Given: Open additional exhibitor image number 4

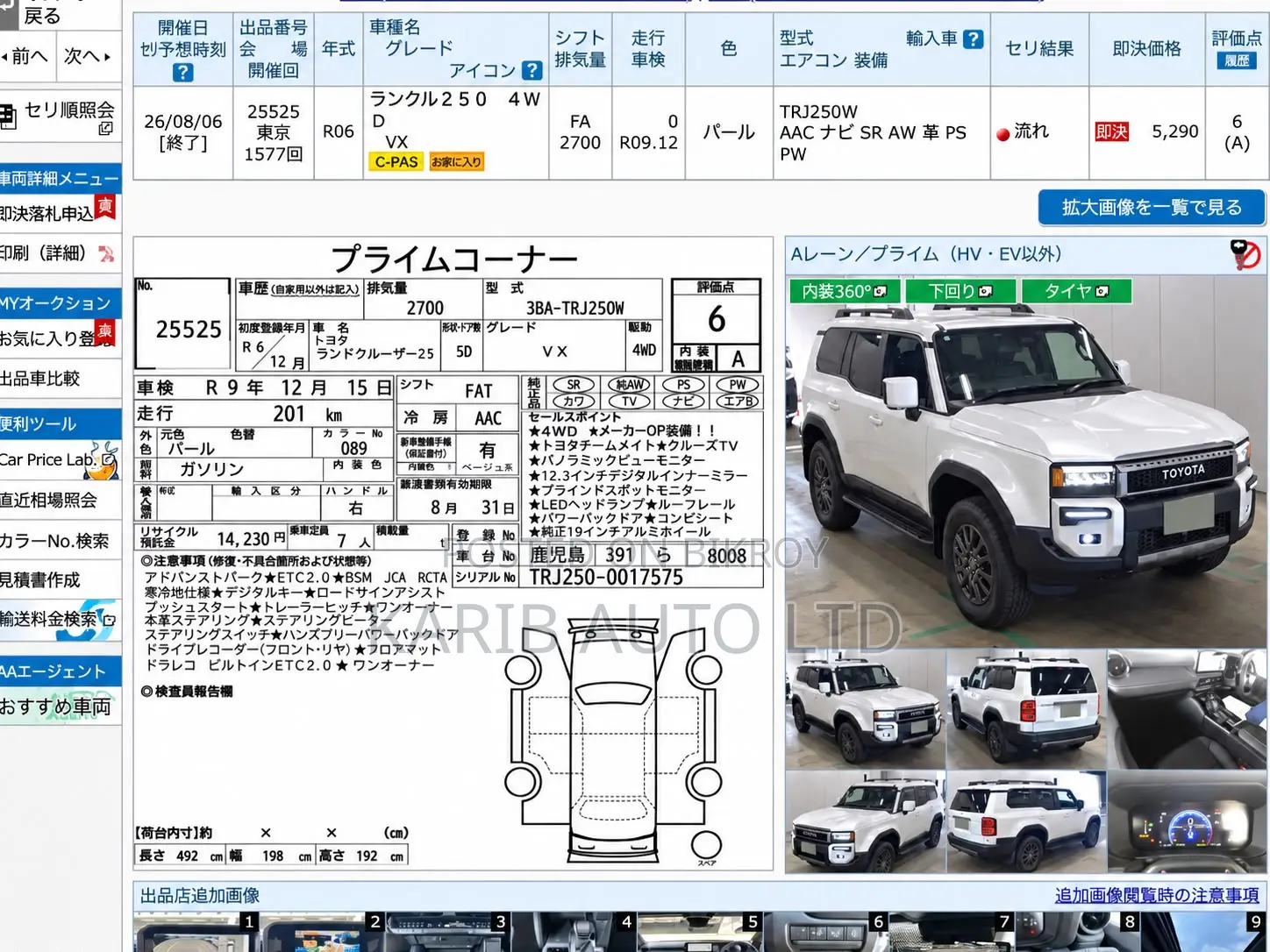Looking at the screenshot, I should click(x=574, y=932).
